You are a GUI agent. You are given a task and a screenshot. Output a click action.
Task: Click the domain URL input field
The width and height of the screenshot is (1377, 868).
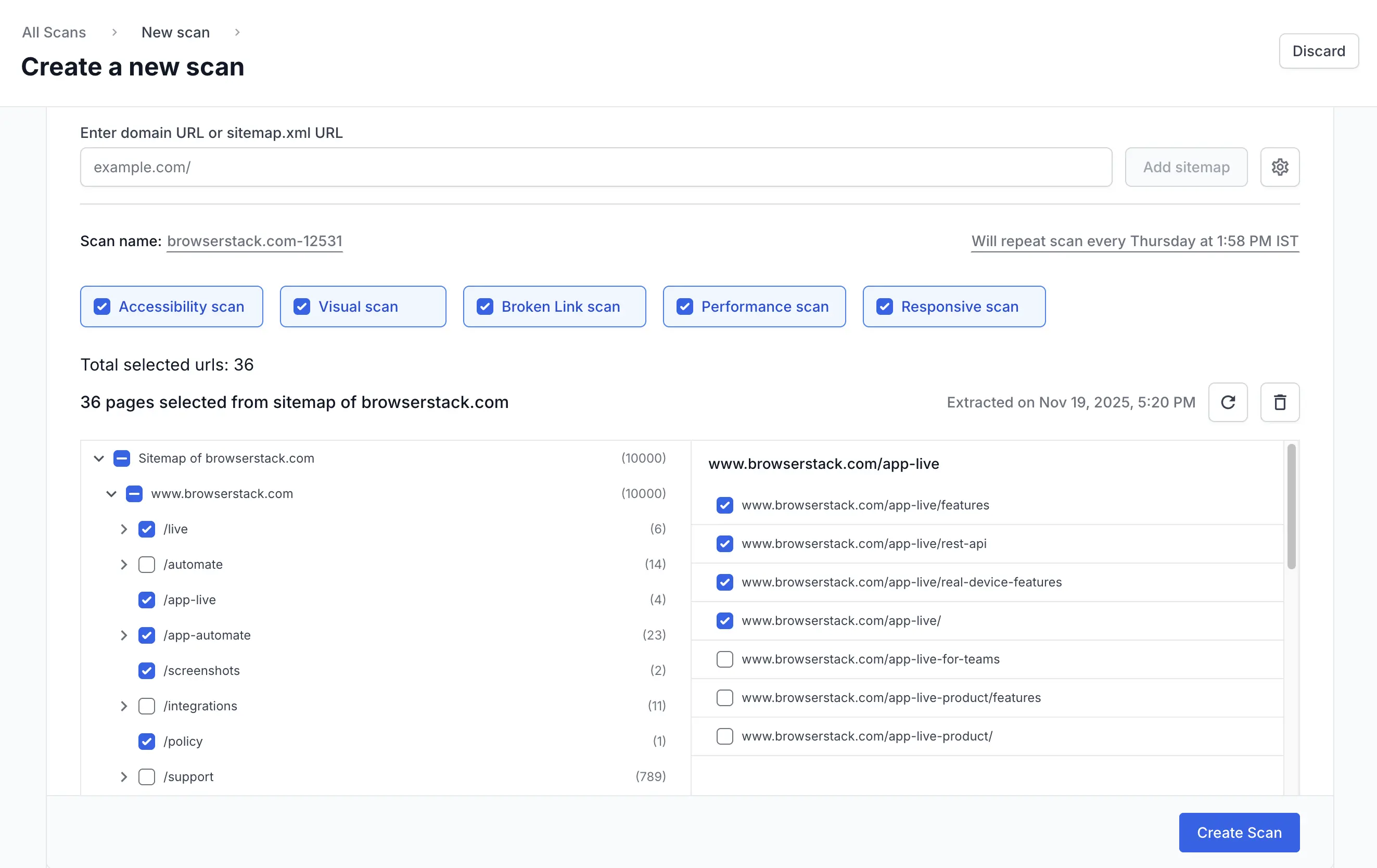(x=595, y=167)
